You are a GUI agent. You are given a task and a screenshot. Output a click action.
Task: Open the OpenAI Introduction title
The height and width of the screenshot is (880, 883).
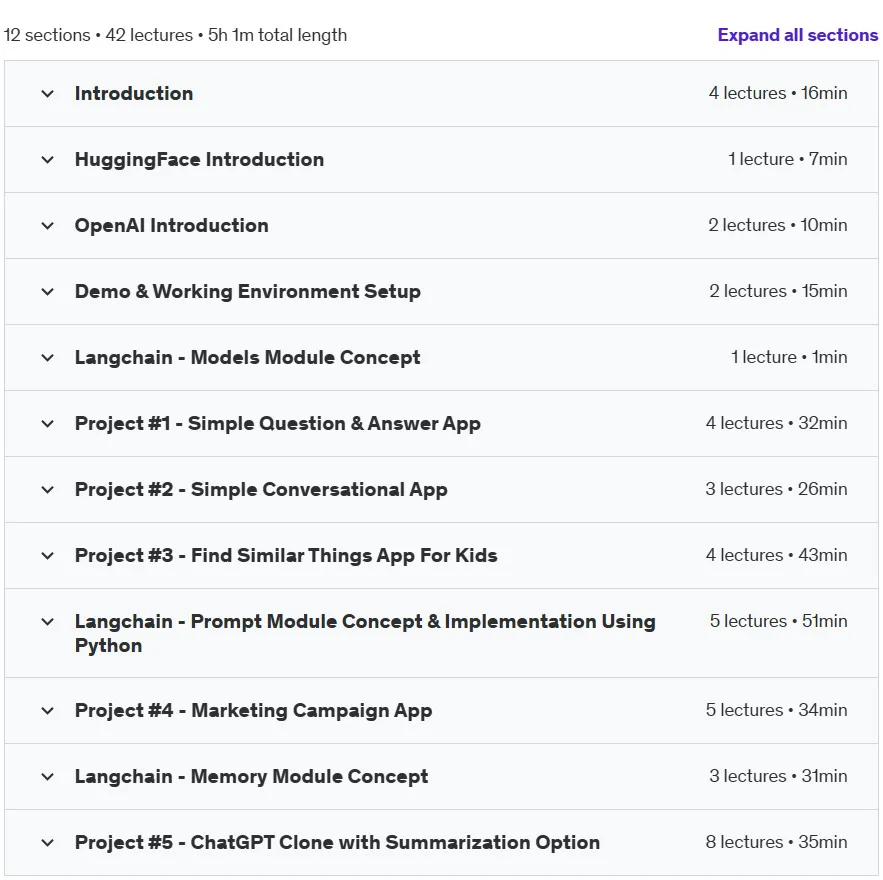172,225
